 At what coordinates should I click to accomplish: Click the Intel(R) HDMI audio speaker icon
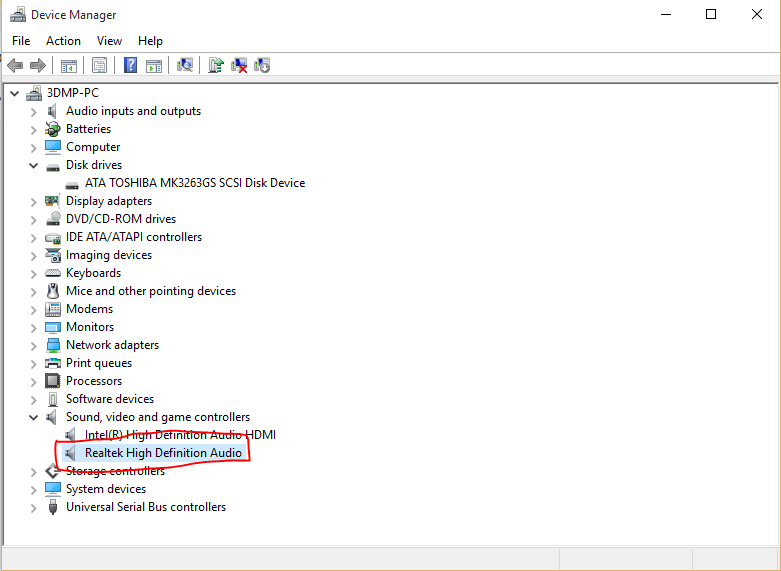click(71, 435)
